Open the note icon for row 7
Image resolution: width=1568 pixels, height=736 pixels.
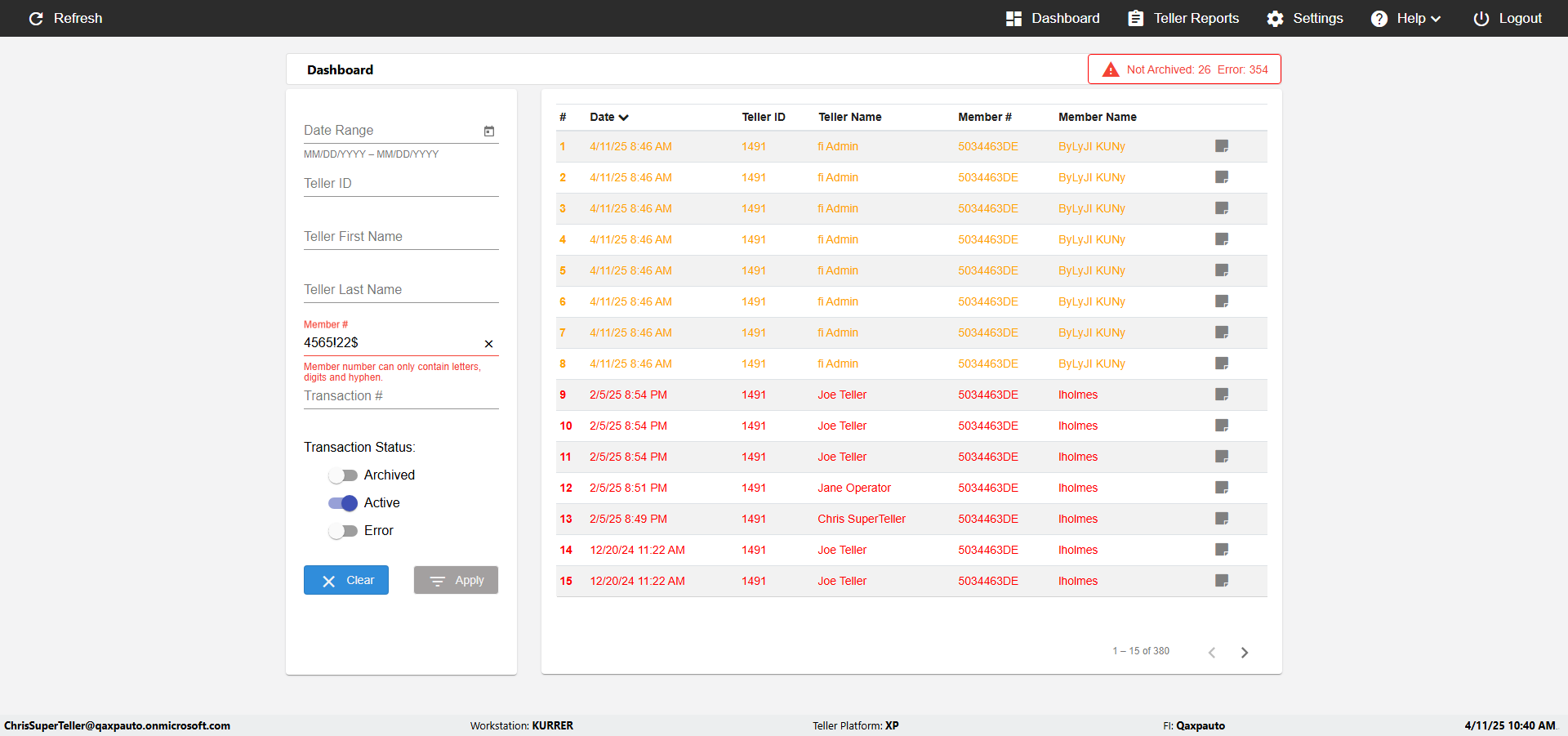pyautogui.click(x=1222, y=332)
